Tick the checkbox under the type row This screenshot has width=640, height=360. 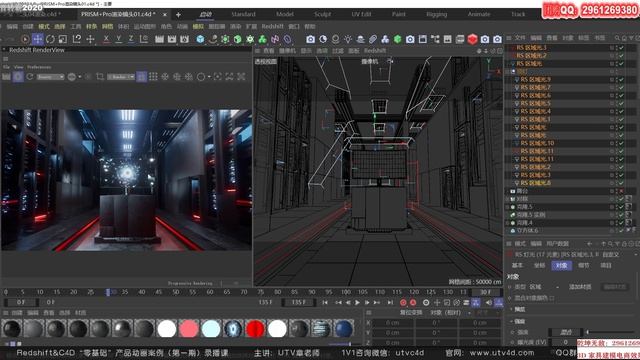552,298
